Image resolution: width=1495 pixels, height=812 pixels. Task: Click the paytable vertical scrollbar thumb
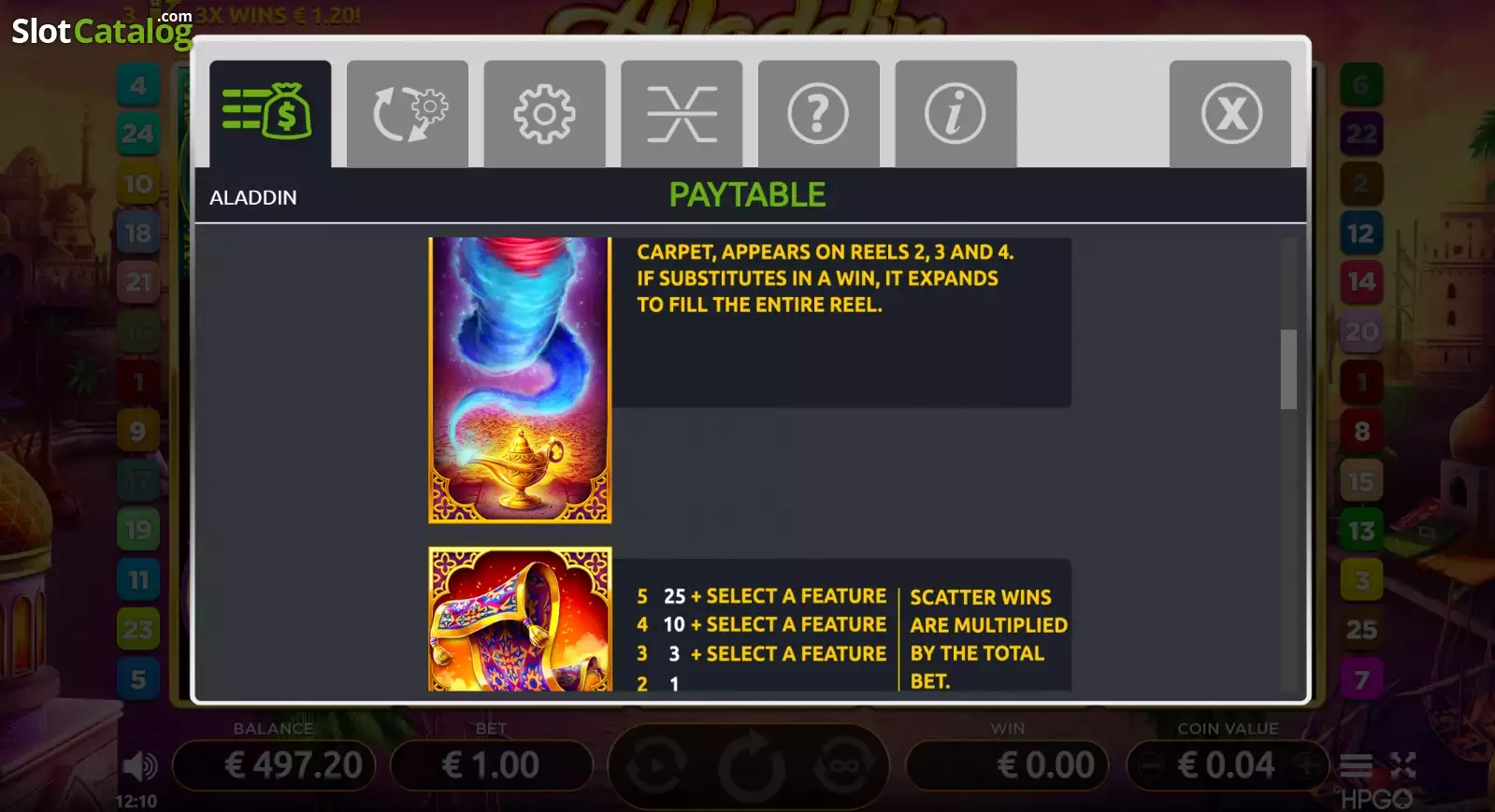point(1288,369)
